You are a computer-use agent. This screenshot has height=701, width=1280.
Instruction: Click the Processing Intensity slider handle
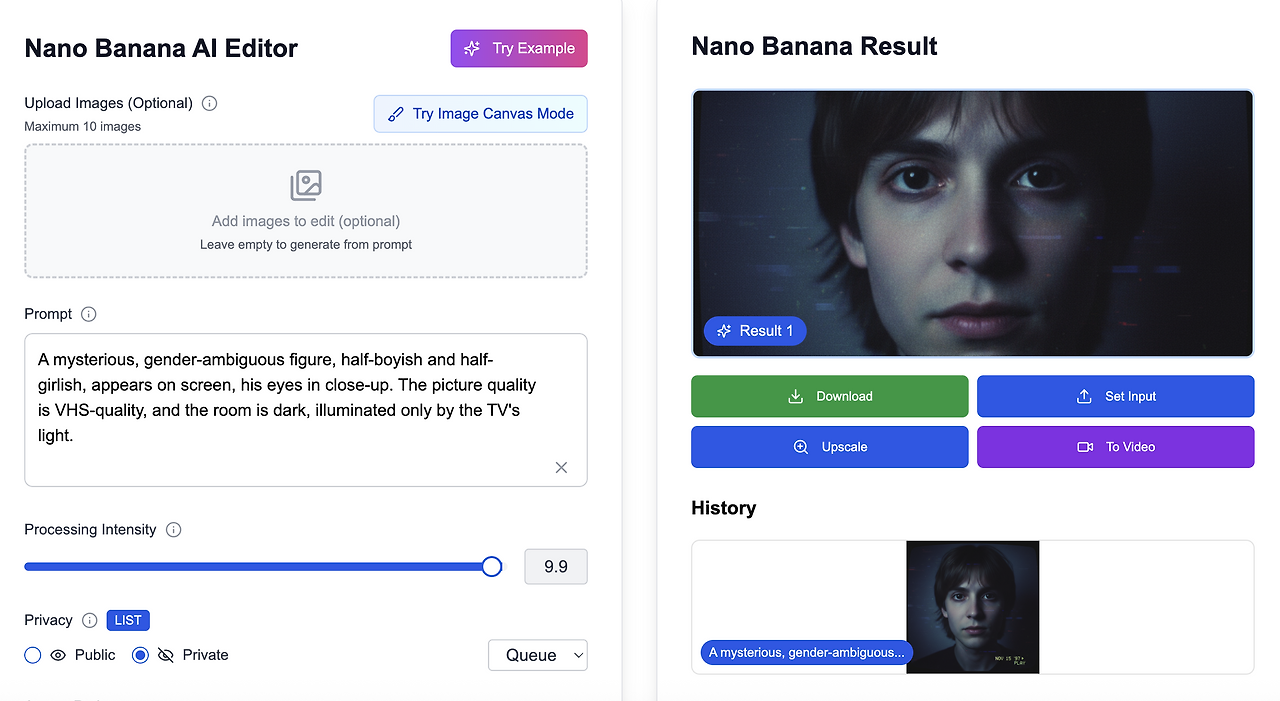[x=491, y=567]
